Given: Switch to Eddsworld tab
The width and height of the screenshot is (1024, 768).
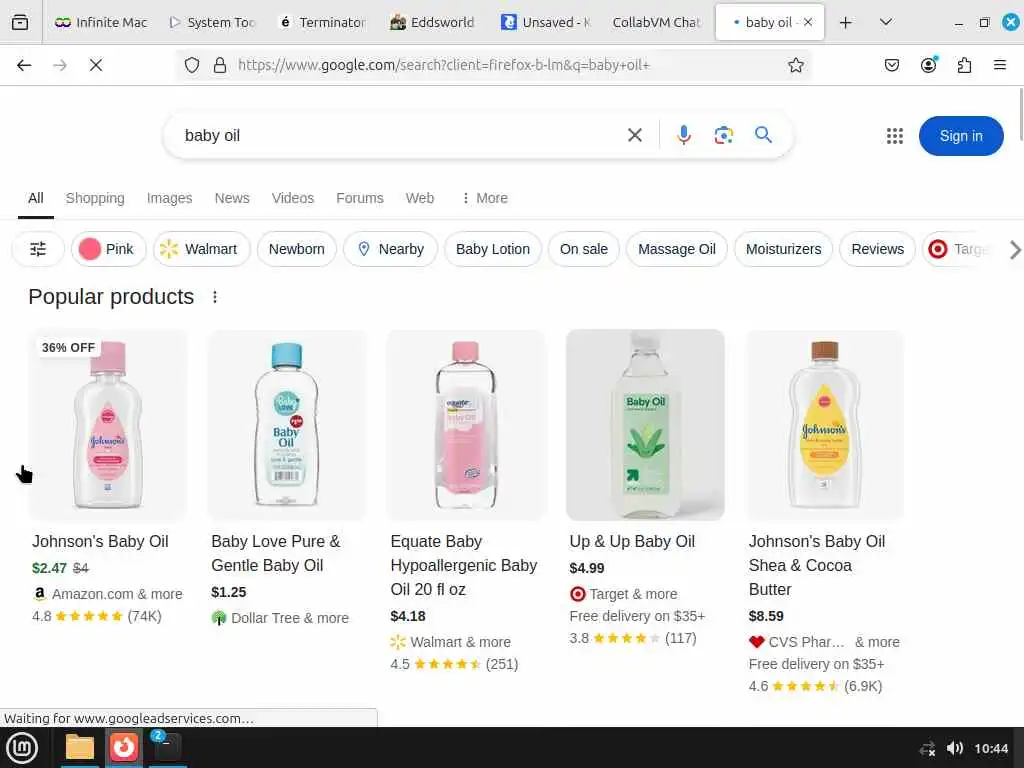Looking at the screenshot, I should (x=432, y=22).
